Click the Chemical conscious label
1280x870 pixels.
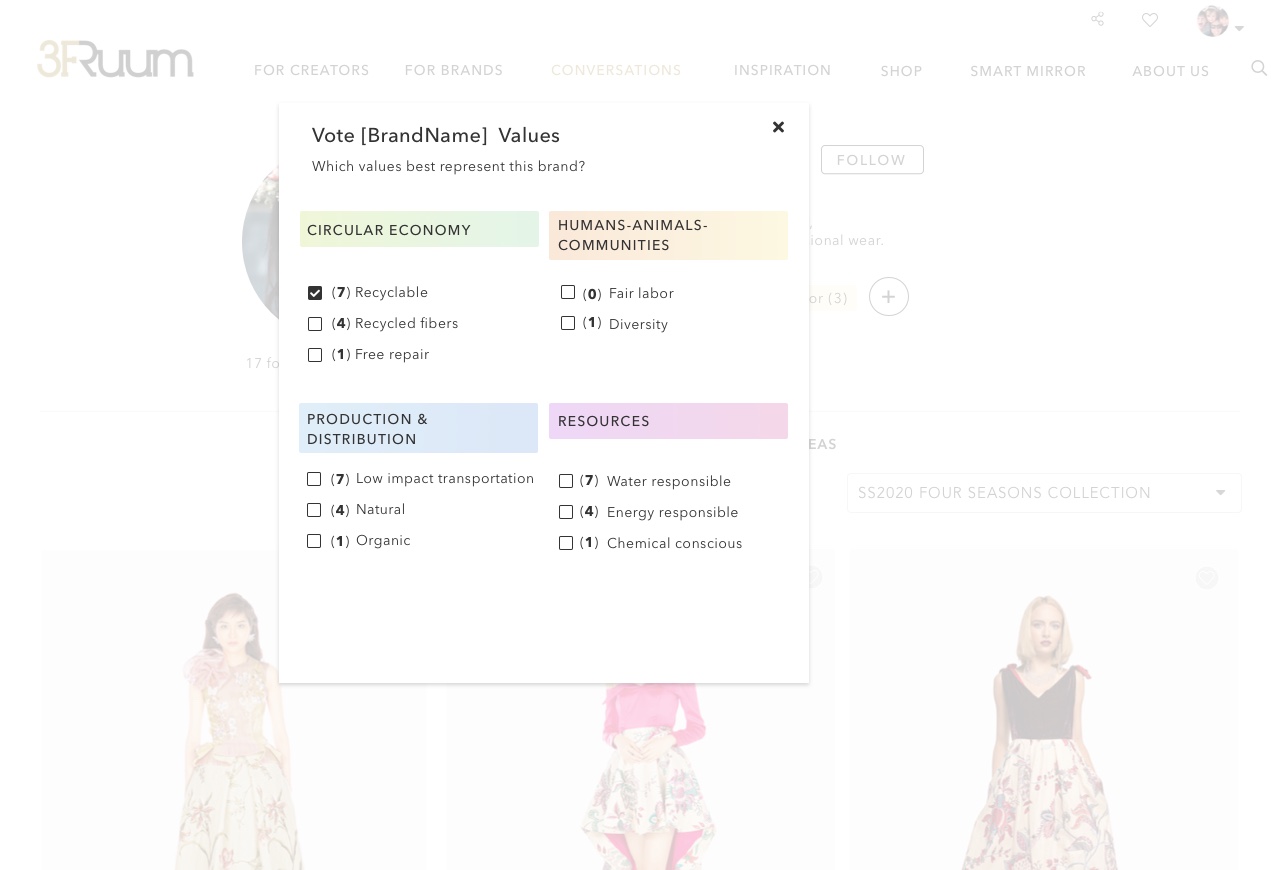[x=675, y=544]
